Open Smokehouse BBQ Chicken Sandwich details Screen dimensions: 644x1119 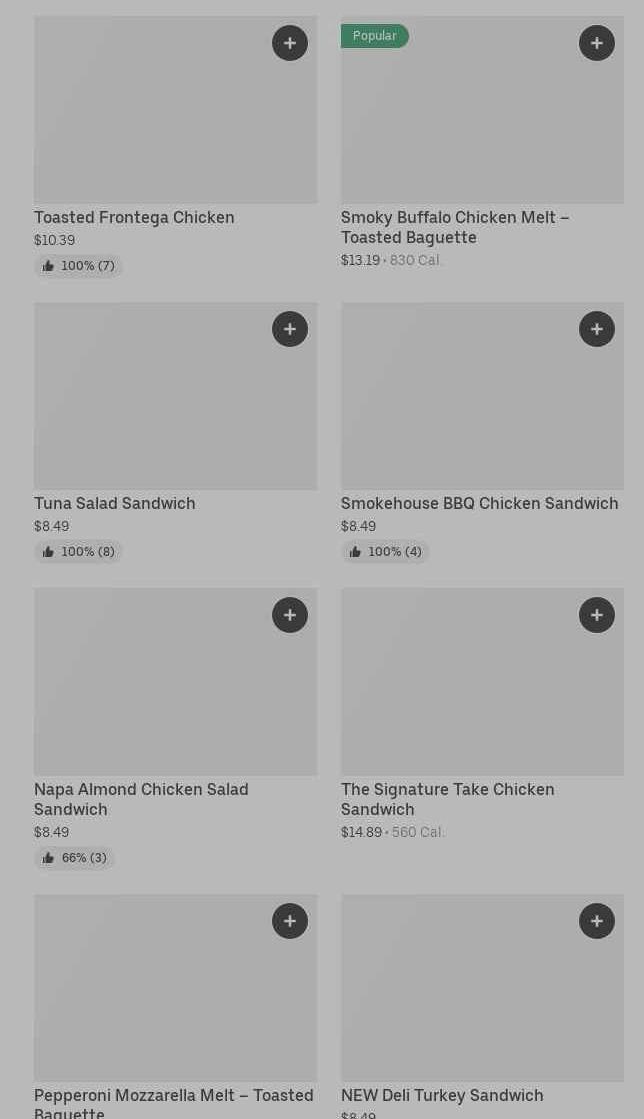[x=479, y=503]
